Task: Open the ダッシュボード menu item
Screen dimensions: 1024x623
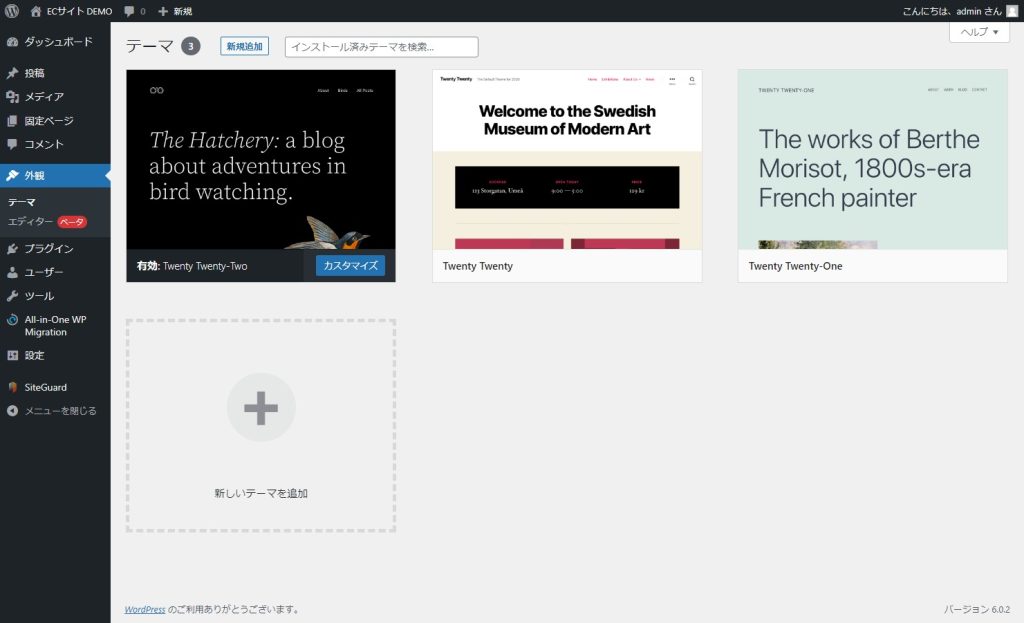Action: (58, 42)
